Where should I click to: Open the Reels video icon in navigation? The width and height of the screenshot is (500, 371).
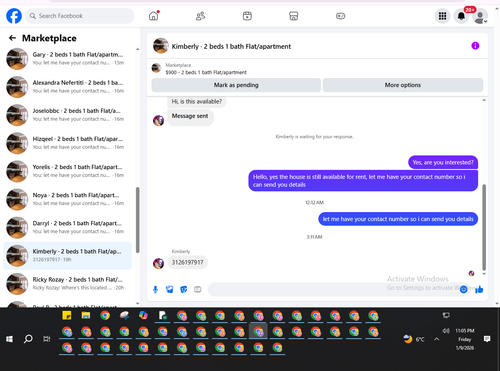coord(247,16)
